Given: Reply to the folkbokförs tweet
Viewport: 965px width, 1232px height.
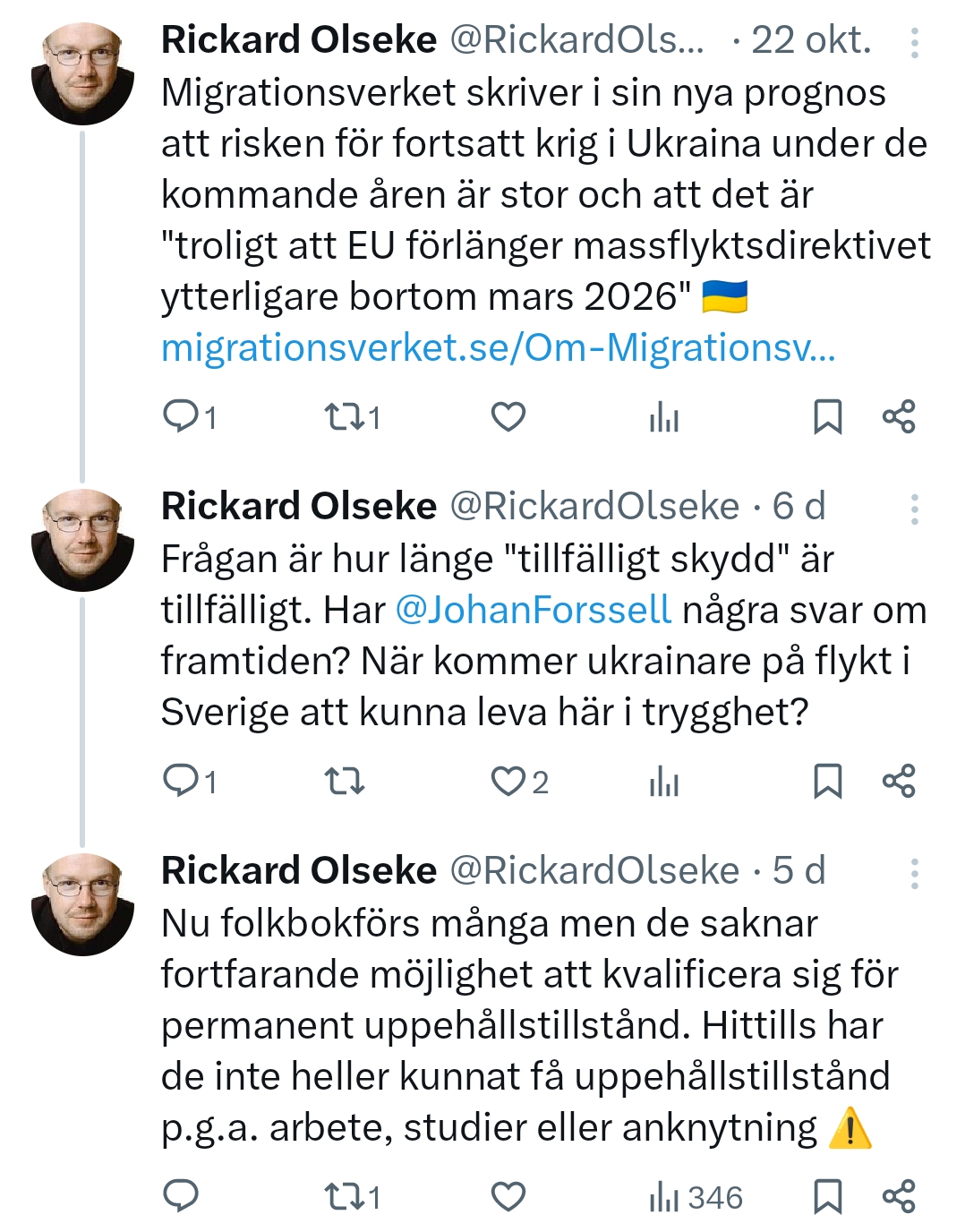Looking at the screenshot, I should [182, 1196].
